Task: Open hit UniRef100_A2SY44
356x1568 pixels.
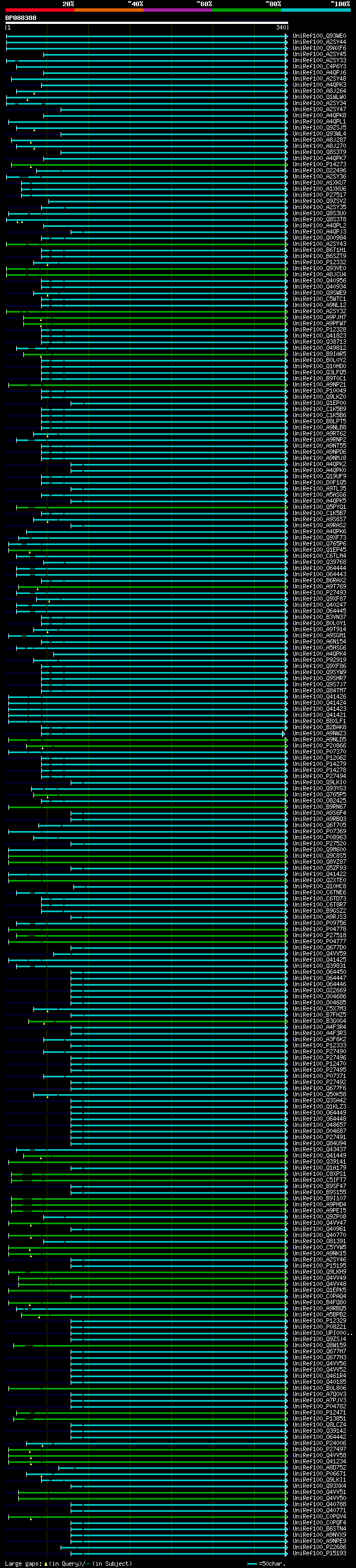Action: point(319,42)
